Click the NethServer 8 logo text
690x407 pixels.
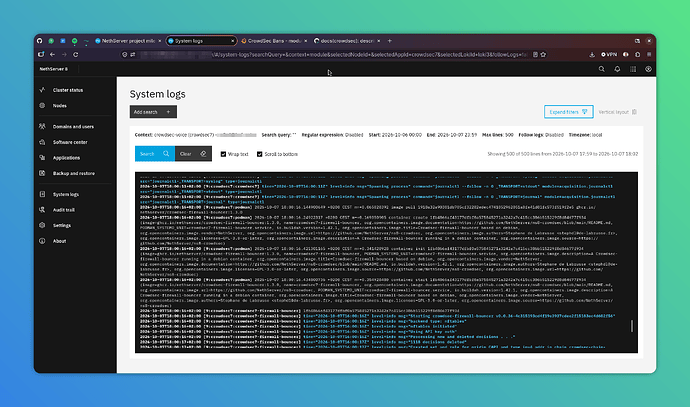coord(54,69)
